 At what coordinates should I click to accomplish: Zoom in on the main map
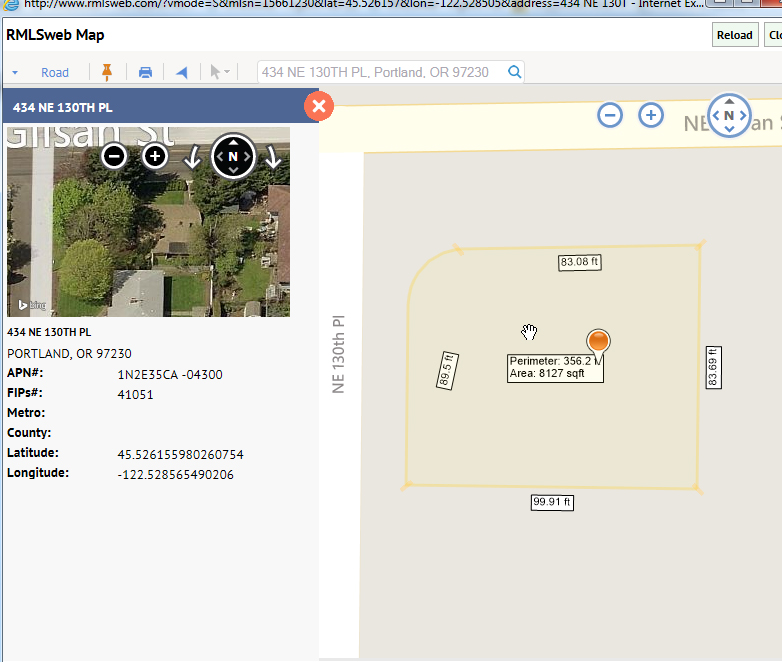pyautogui.click(x=651, y=115)
